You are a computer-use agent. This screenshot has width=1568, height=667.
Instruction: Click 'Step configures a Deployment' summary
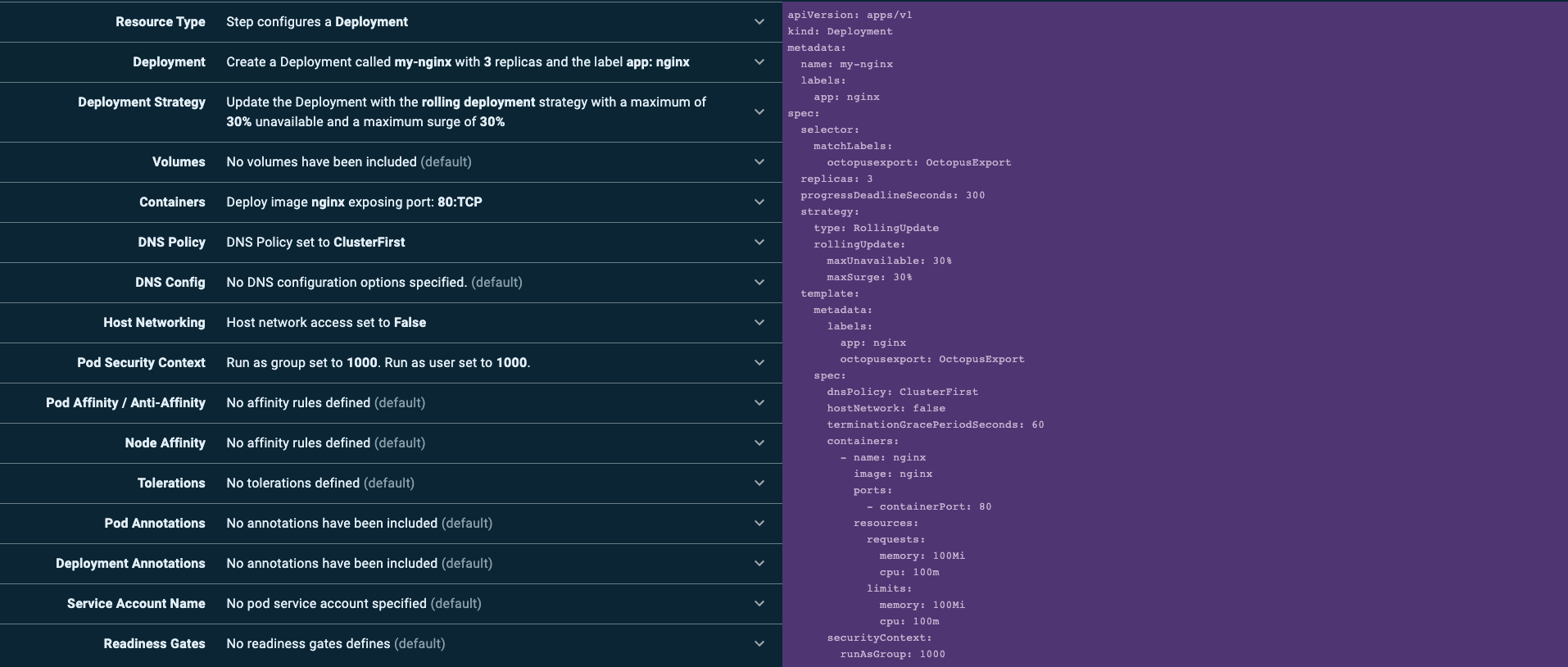(x=317, y=22)
